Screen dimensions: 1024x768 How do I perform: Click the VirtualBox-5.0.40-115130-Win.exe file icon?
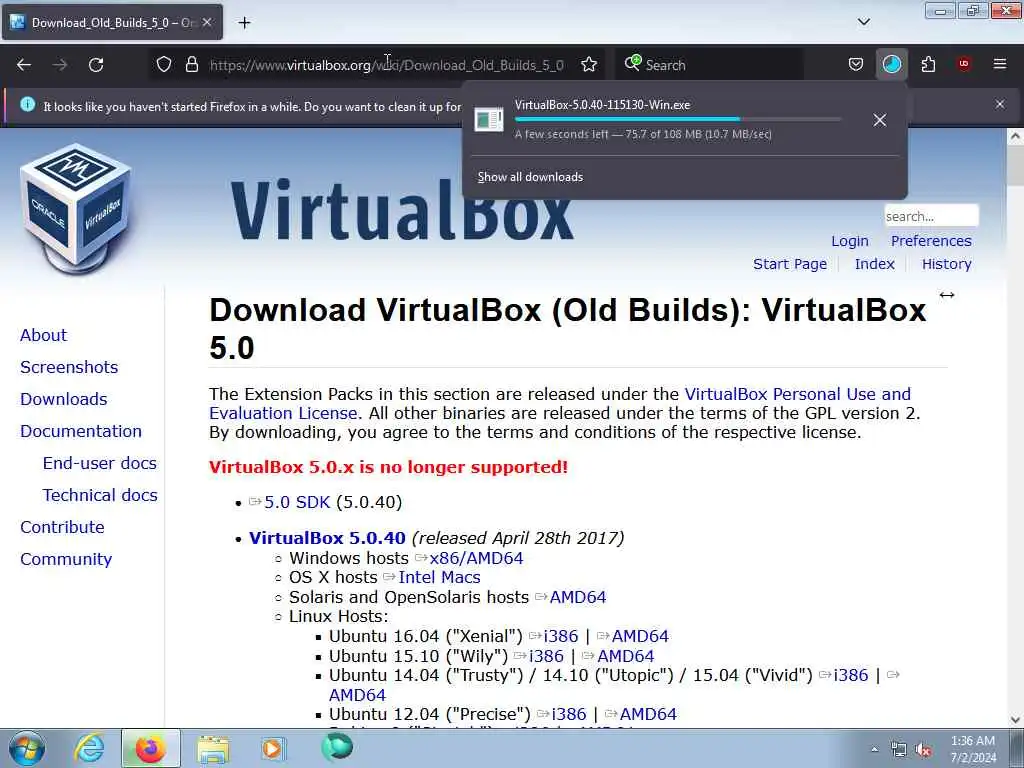coord(488,120)
